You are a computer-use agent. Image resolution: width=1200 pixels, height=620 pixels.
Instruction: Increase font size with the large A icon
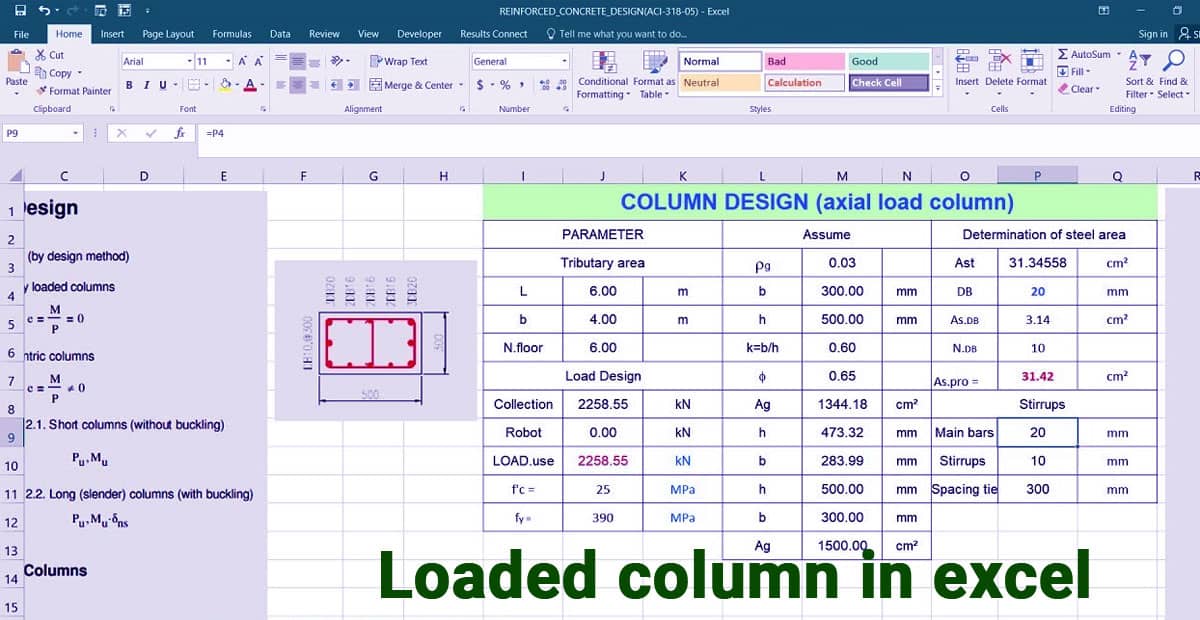[x=243, y=61]
